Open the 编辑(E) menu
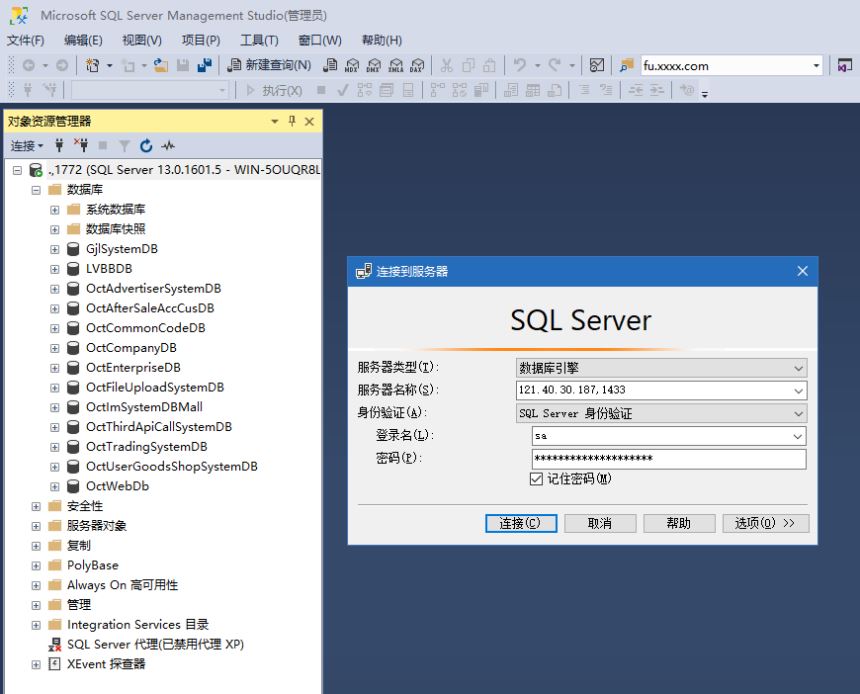The width and height of the screenshot is (860, 694). (83, 40)
